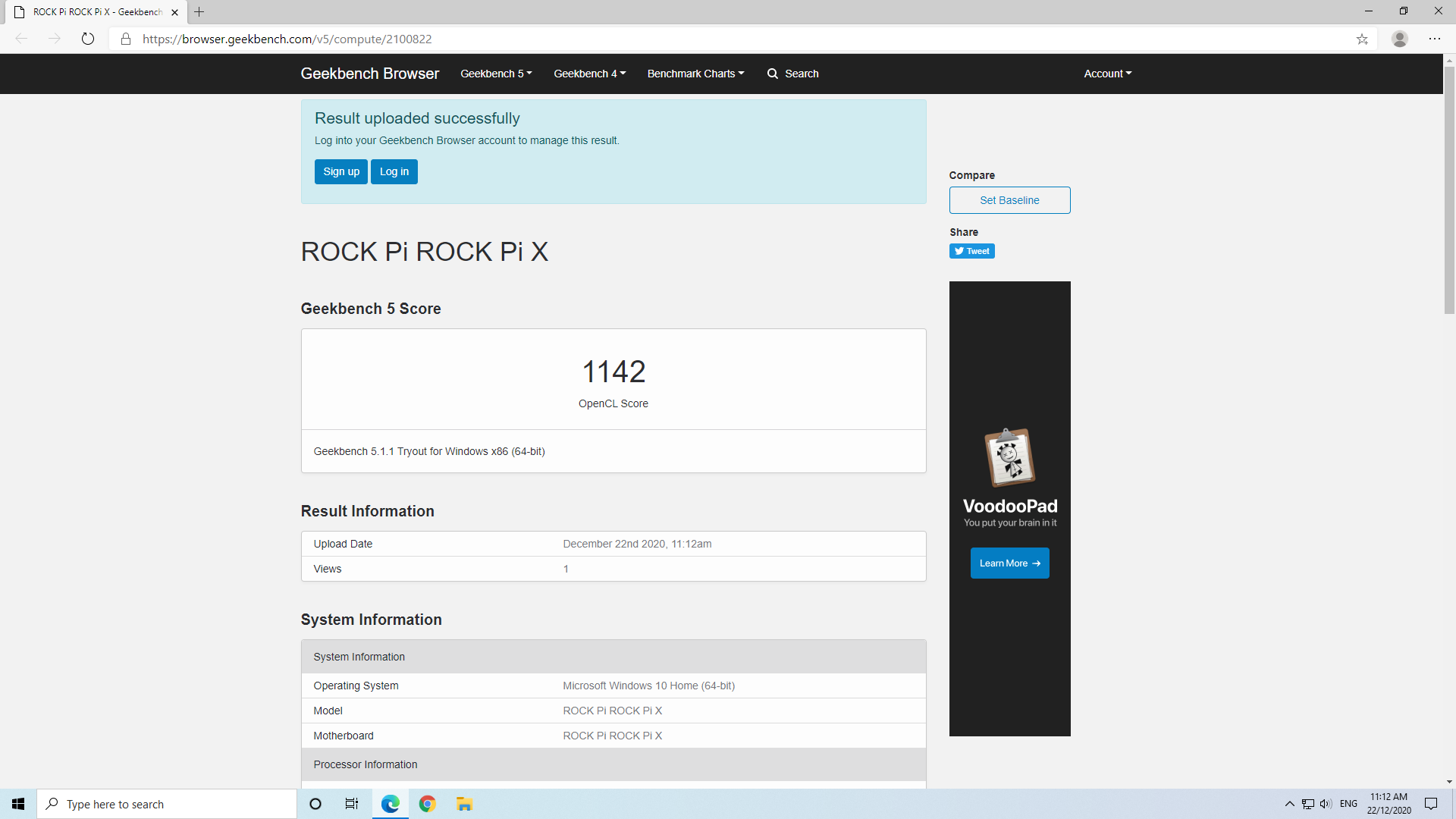Click the Model value ROCK Pi ROCK Pi X
This screenshot has width=1456, height=819.
(x=612, y=711)
